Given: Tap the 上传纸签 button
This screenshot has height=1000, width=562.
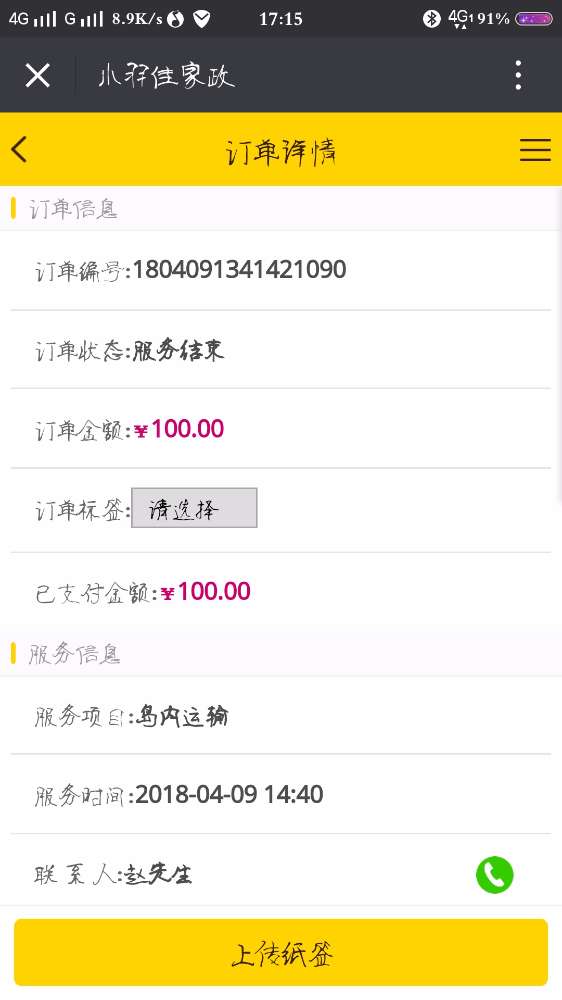Looking at the screenshot, I should tap(281, 952).
